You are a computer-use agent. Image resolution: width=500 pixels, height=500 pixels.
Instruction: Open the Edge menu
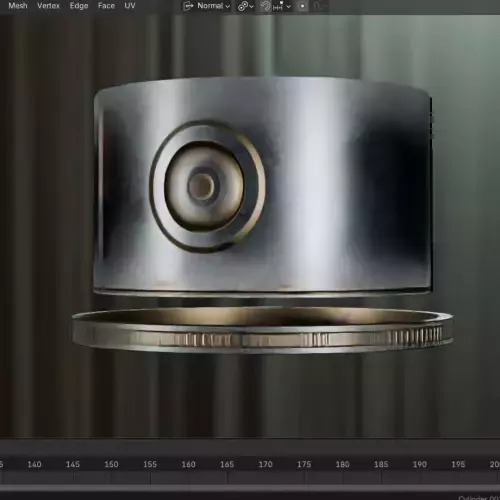[79, 6]
